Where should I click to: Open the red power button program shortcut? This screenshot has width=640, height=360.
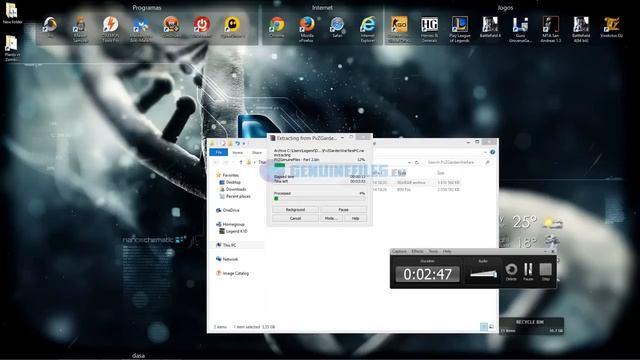pyautogui.click(x=202, y=28)
